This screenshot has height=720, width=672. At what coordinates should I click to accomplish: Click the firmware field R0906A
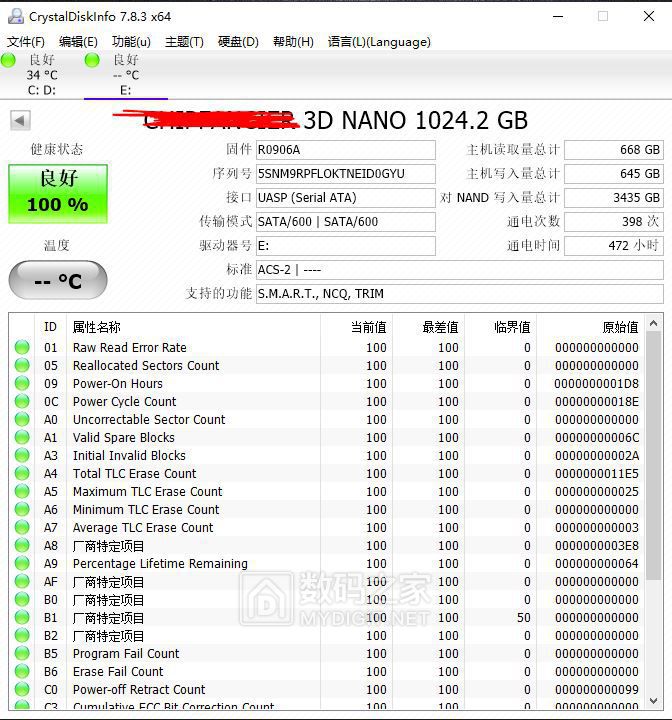[345, 150]
